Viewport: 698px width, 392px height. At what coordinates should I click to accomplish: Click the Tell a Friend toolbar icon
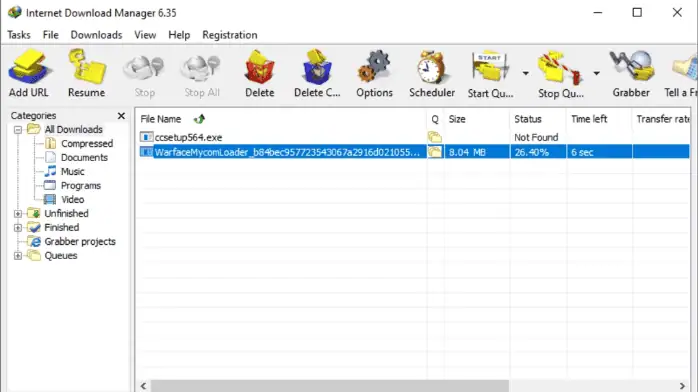tap(685, 69)
